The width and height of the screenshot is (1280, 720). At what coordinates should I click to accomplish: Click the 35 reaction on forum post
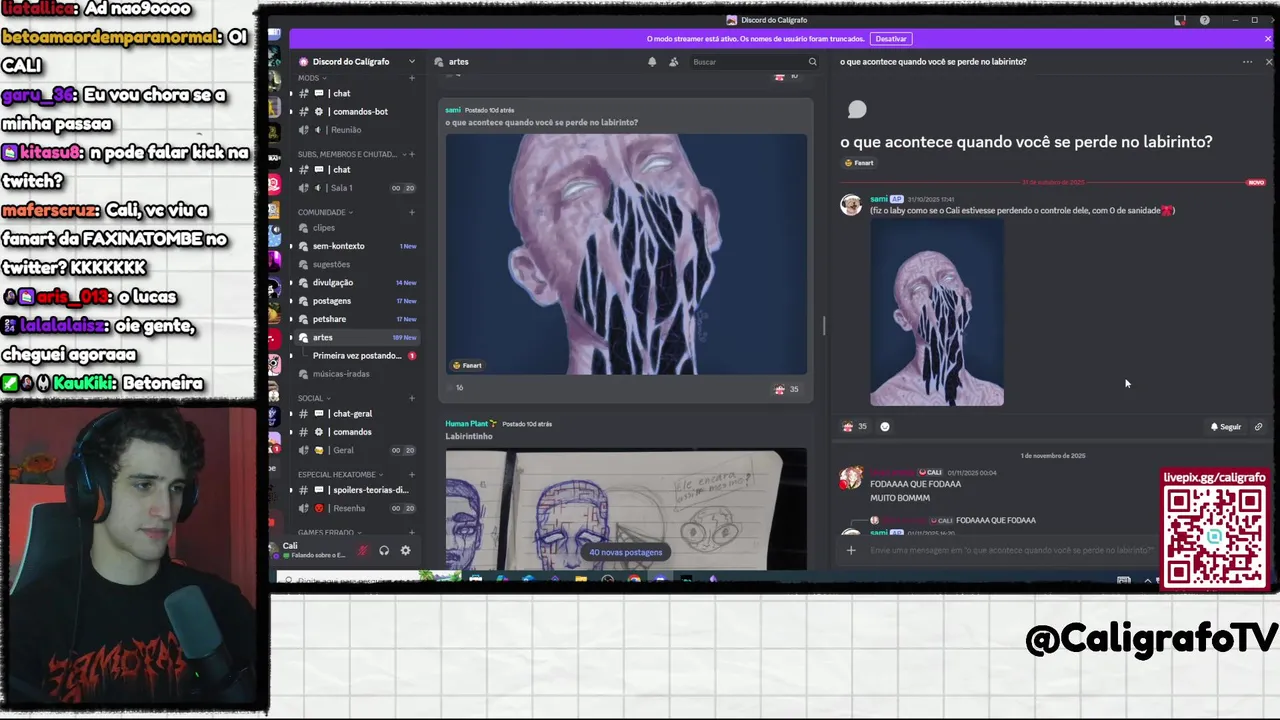click(x=787, y=389)
